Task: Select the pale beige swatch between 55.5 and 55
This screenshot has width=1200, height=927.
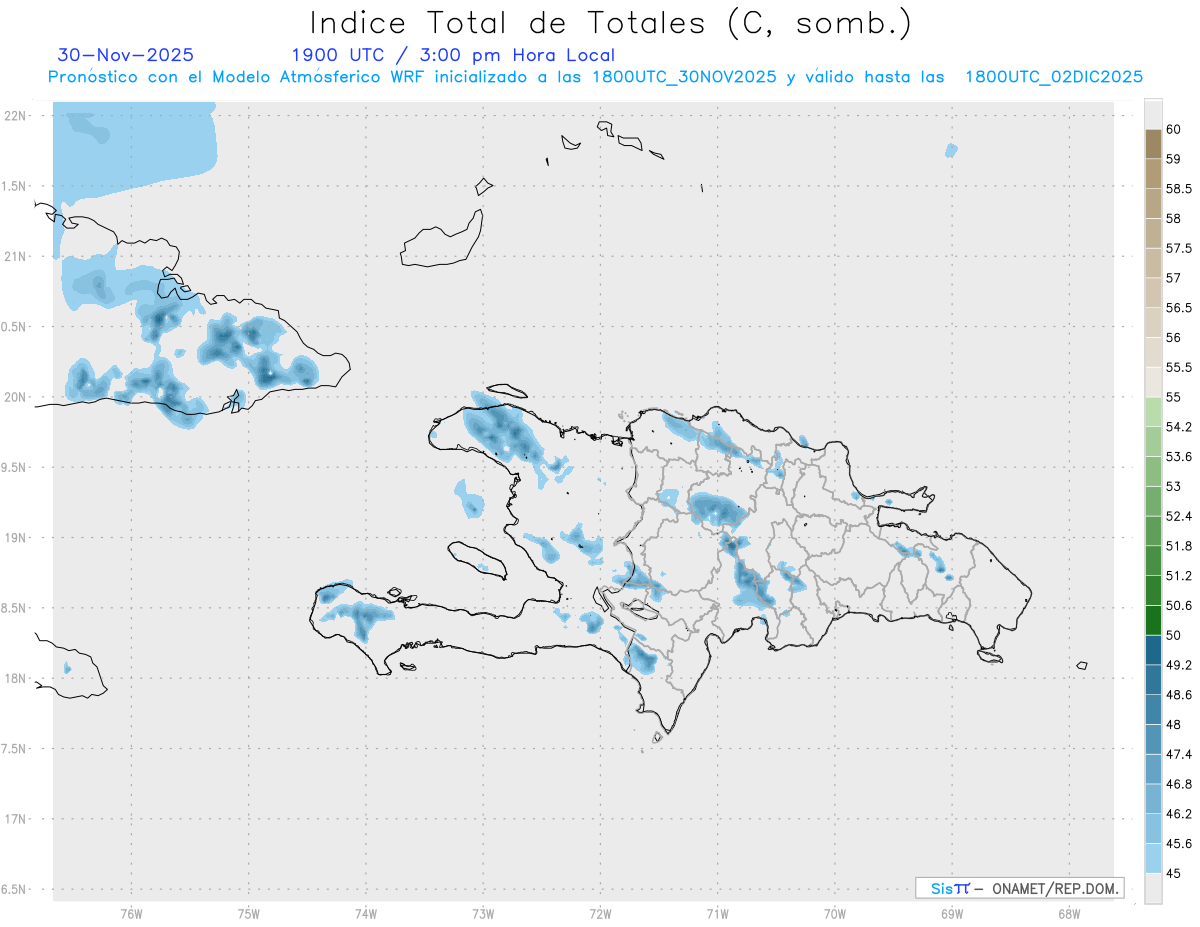Action: pyautogui.click(x=1153, y=382)
